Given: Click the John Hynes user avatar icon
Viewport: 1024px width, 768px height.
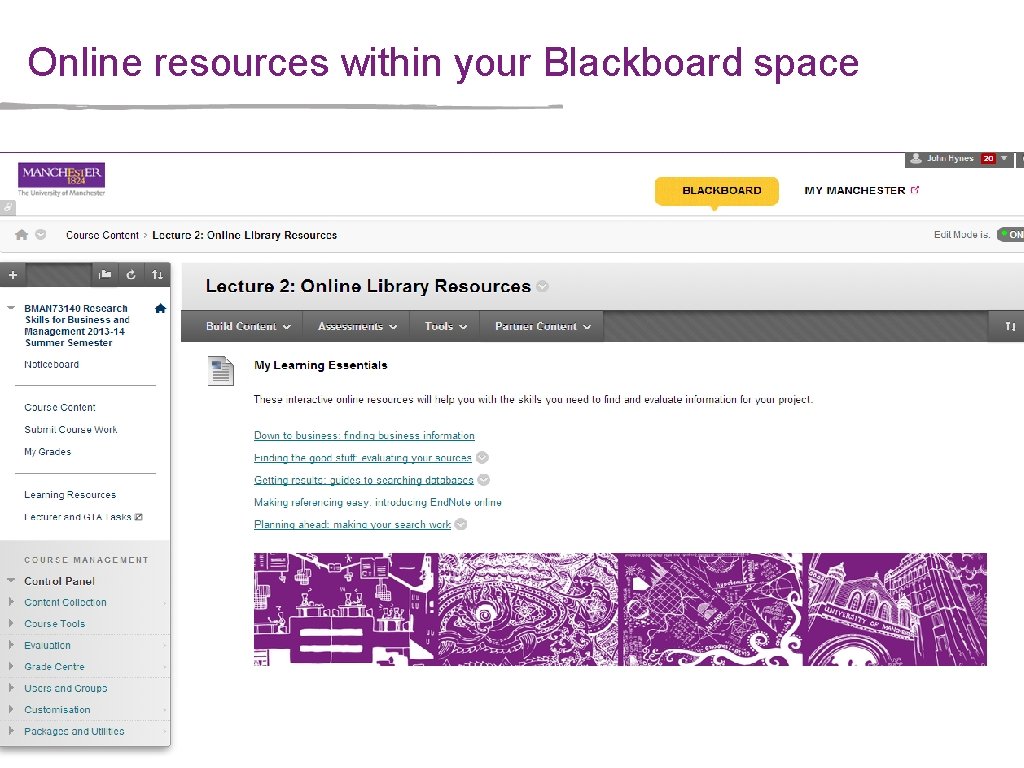Looking at the screenshot, I should click(x=916, y=158).
